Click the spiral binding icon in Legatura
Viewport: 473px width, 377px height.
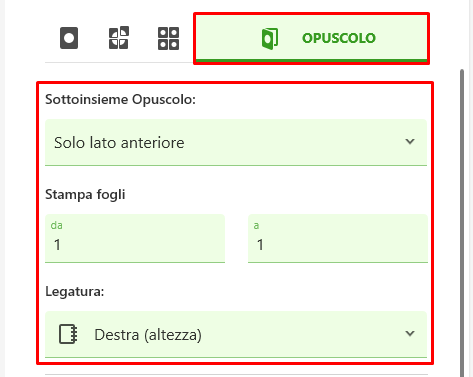coord(68,334)
